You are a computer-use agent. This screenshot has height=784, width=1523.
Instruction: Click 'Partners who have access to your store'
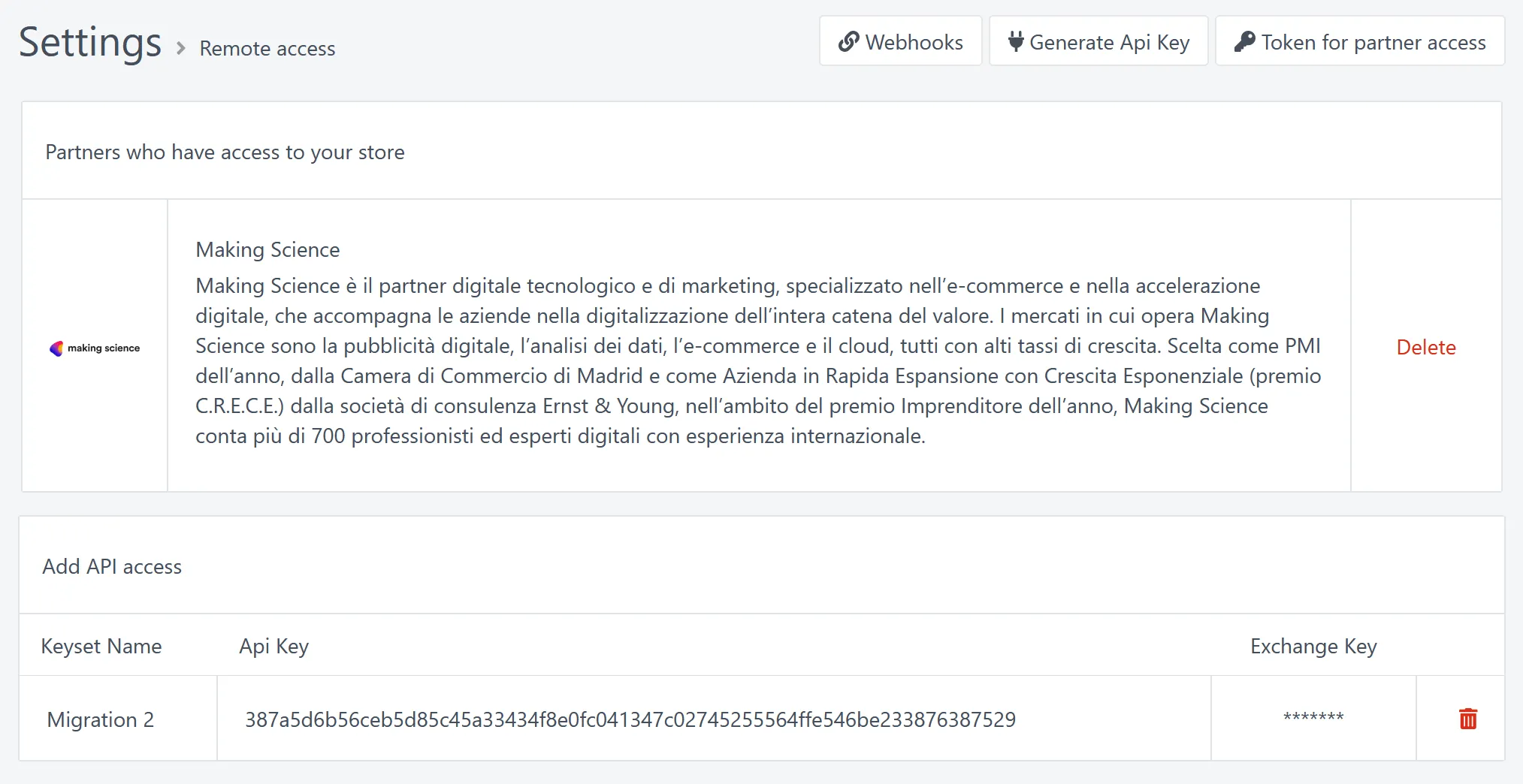(x=225, y=152)
